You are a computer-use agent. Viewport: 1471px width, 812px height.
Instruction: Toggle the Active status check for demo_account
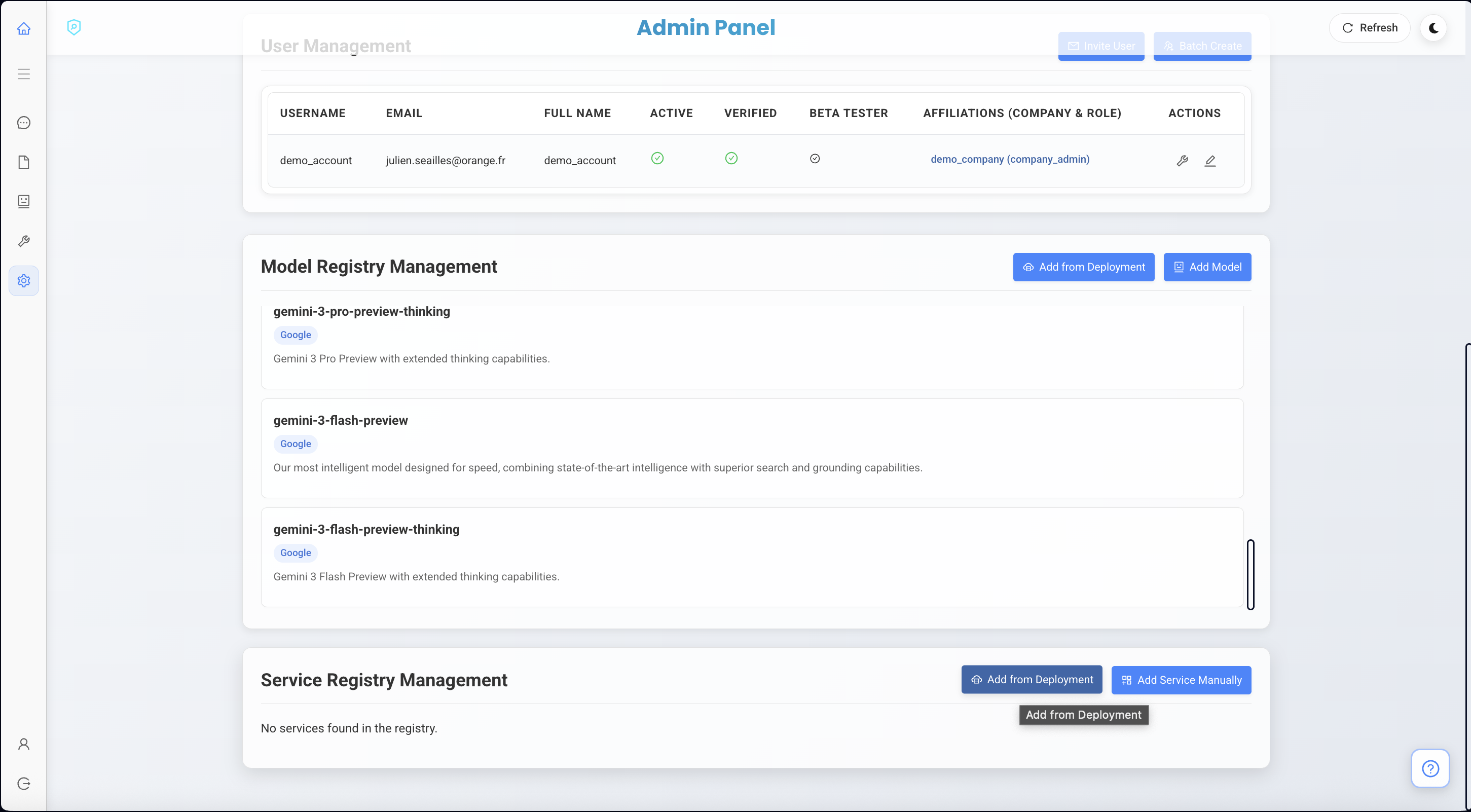pos(657,159)
